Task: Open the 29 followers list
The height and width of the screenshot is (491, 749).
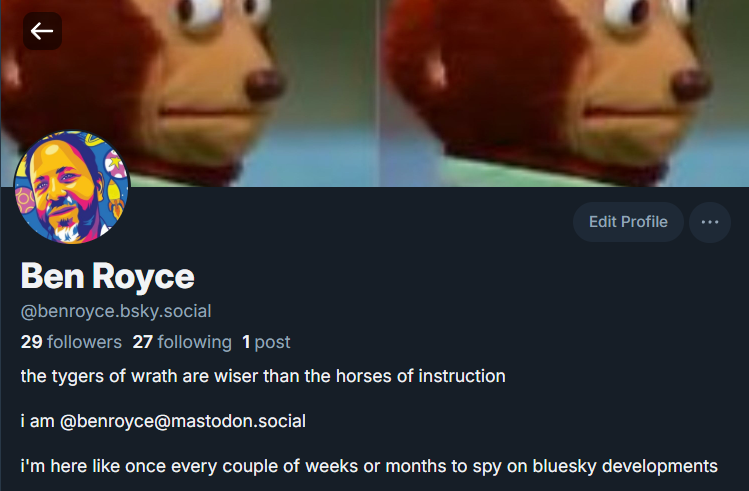Action: click(x=71, y=342)
